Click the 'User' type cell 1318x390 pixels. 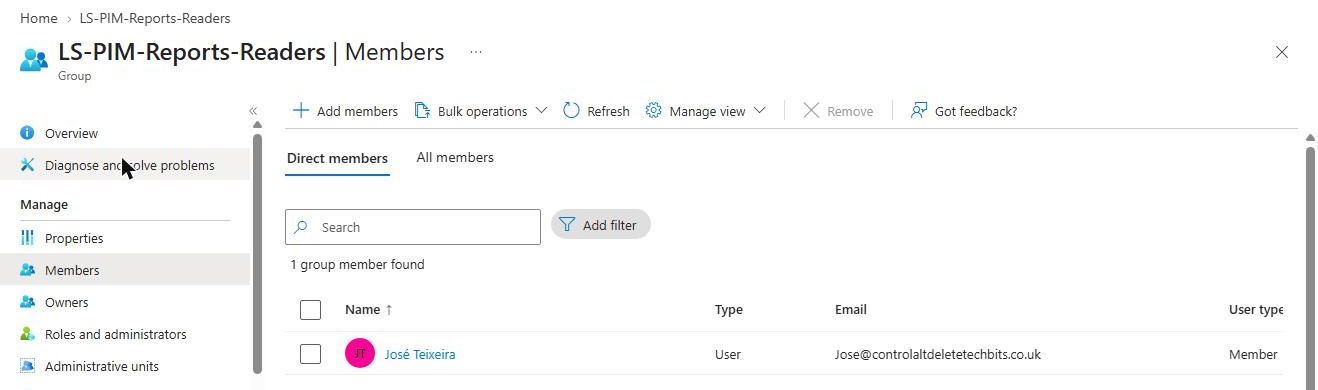(x=729, y=354)
